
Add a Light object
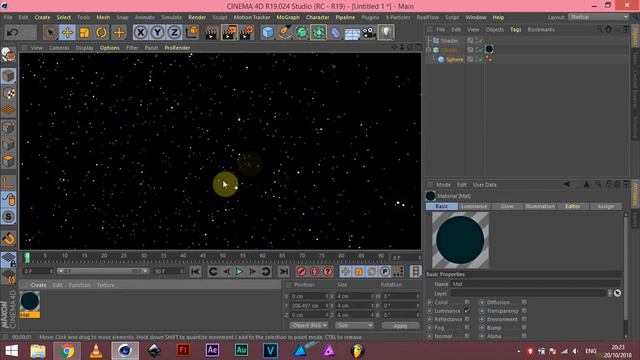point(386,32)
